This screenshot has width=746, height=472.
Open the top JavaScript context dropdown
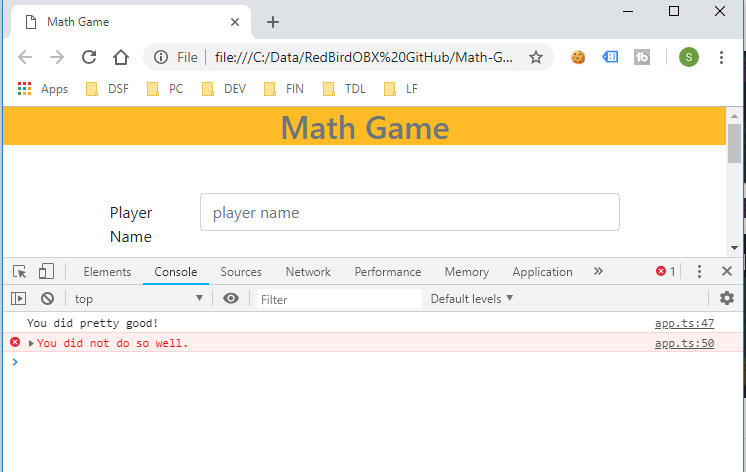[x=139, y=298]
